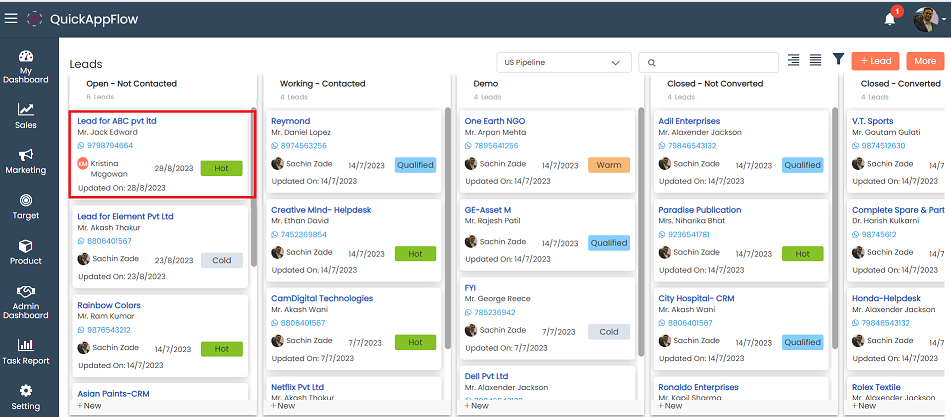This screenshot has width=951, height=417.
Task: Click + New under the Demo column
Action: pyautogui.click(x=477, y=406)
